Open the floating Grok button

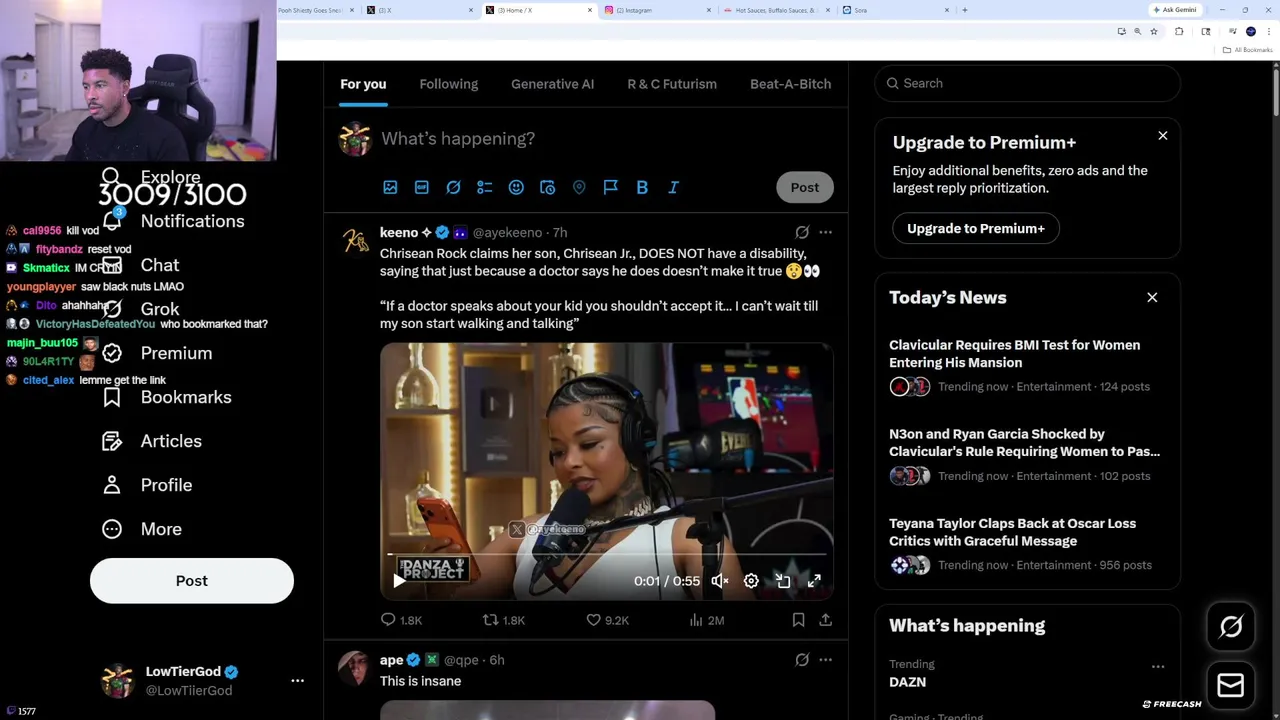click(x=1231, y=627)
